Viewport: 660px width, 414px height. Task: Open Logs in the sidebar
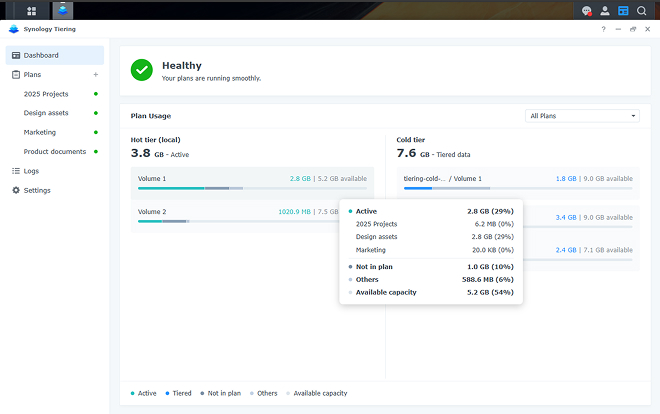31,171
